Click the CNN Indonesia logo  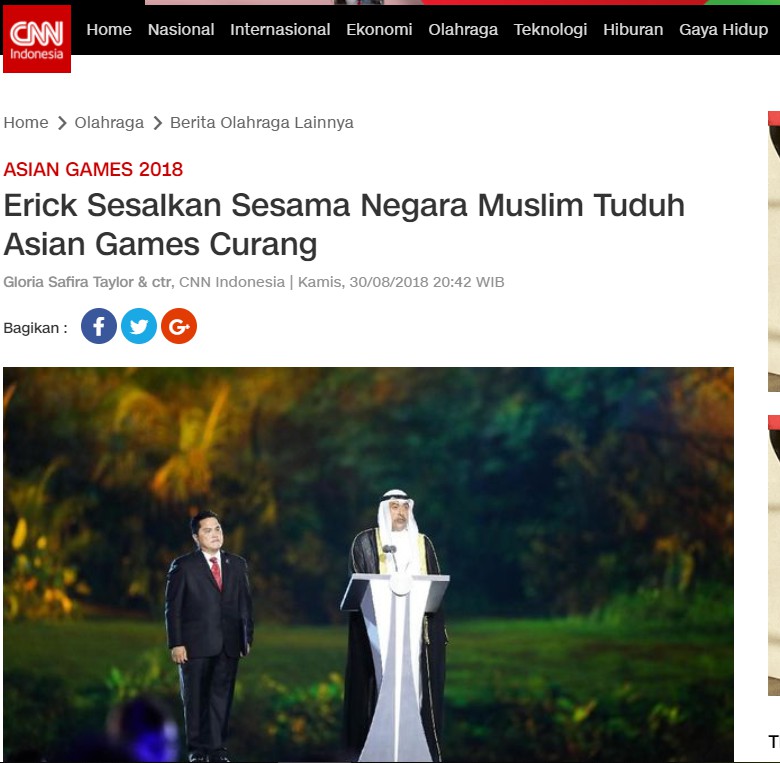37,39
